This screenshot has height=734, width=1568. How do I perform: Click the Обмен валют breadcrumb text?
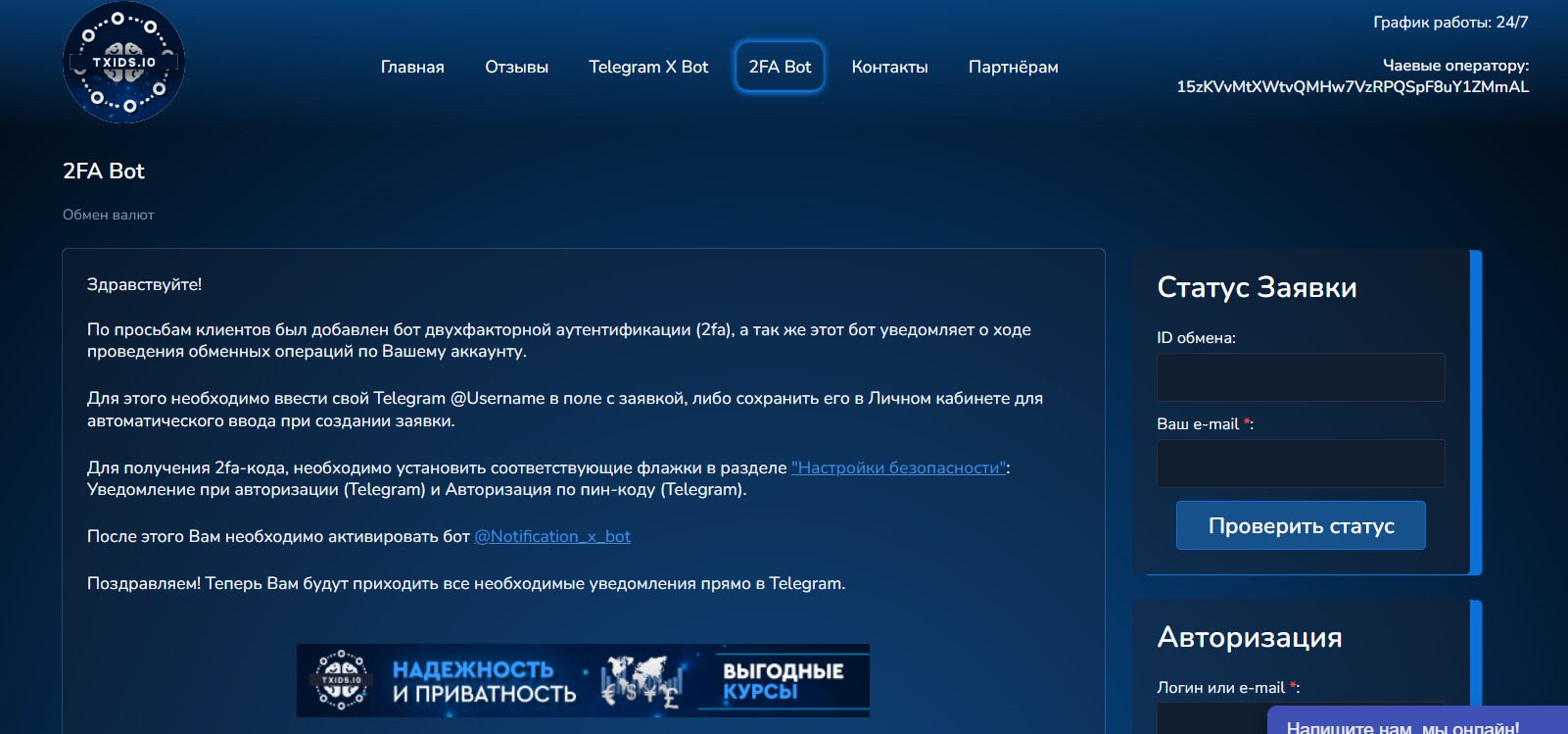pos(109,215)
